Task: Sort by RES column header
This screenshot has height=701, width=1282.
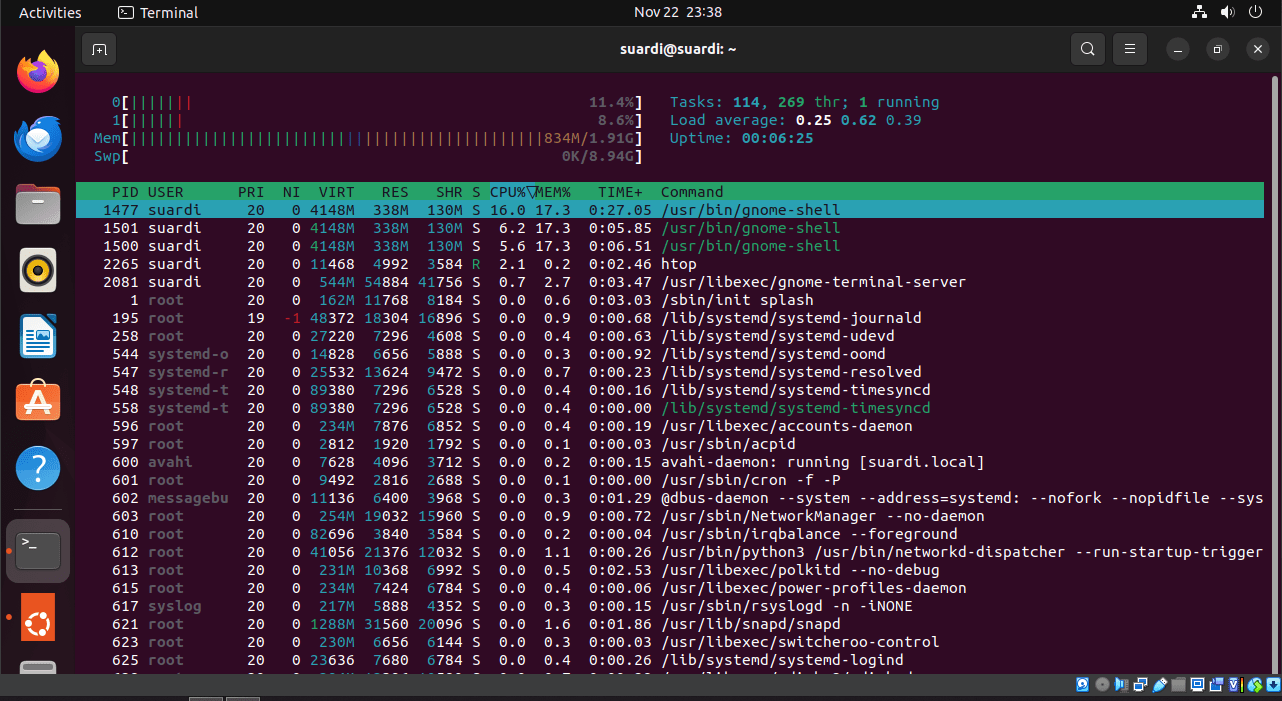Action: (395, 192)
